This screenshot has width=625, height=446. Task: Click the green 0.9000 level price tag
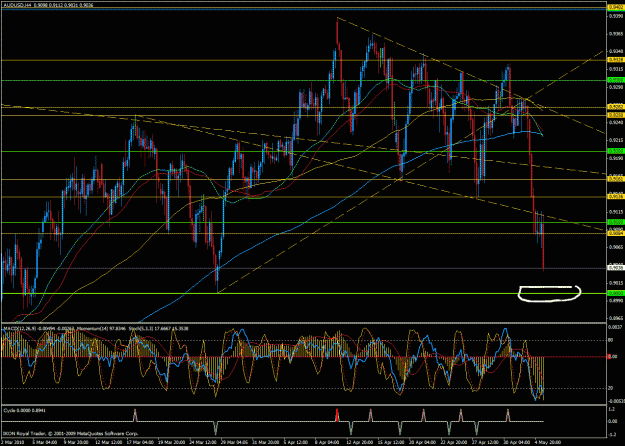coord(615,293)
